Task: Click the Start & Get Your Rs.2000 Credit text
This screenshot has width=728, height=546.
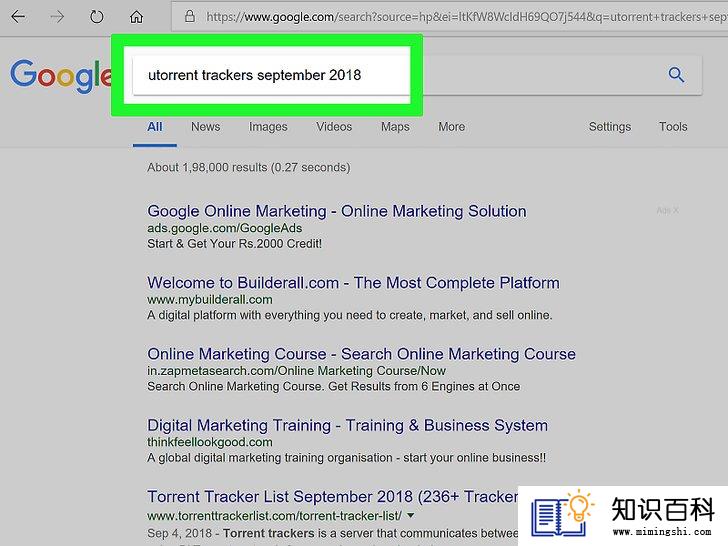Action: (x=234, y=244)
